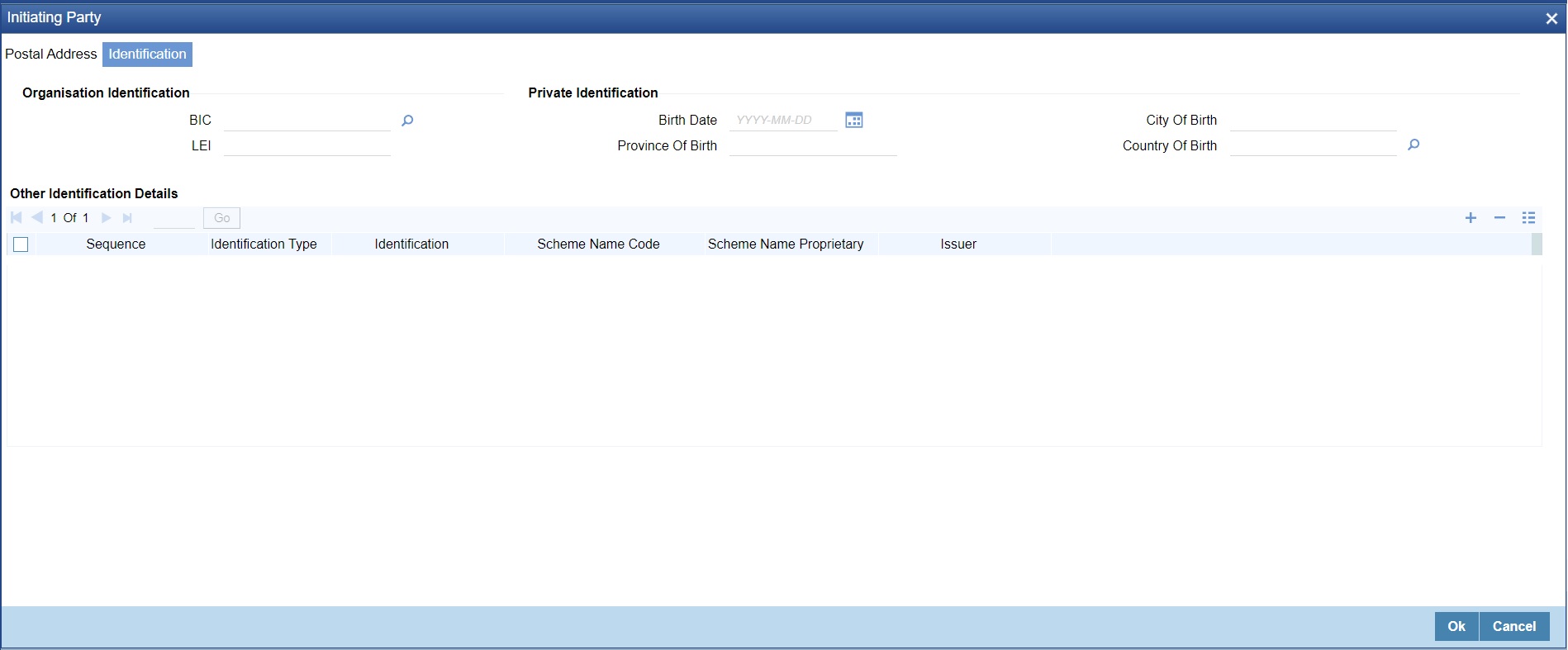Viewport: 1568px width, 650px height.
Task: Cancel the Initiating Party dialog
Action: click(x=1514, y=626)
